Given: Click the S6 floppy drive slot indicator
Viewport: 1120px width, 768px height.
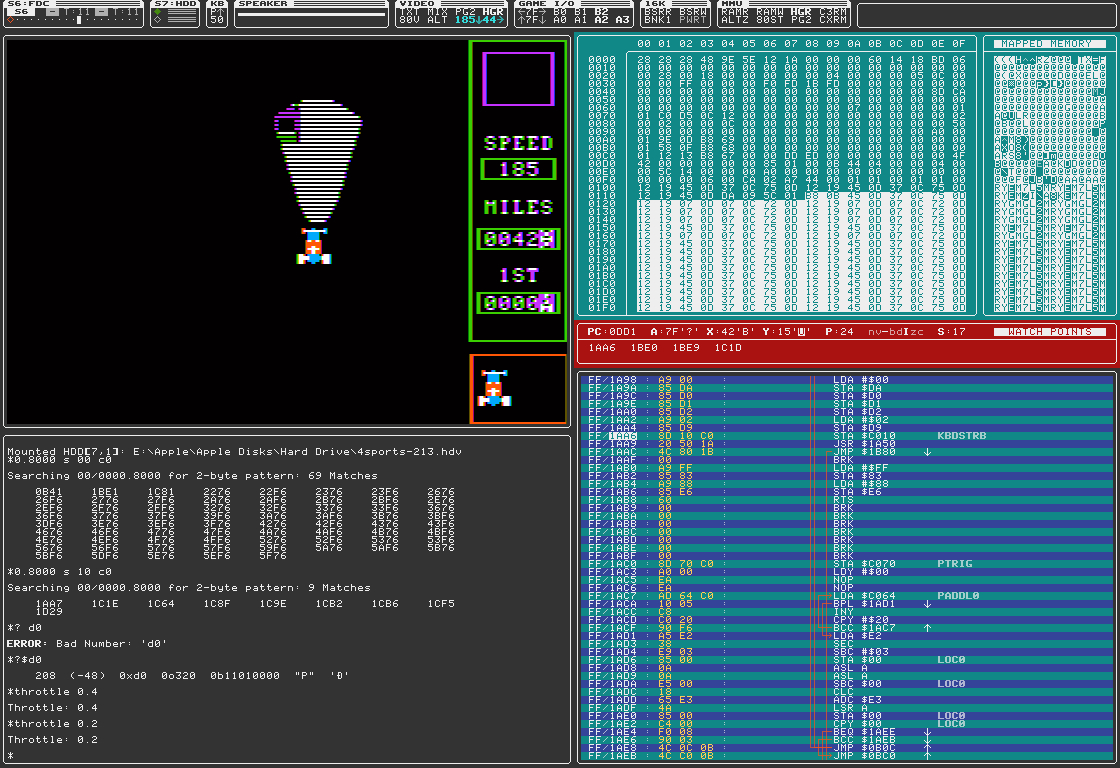Looking at the screenshot, I should (23, 11).
